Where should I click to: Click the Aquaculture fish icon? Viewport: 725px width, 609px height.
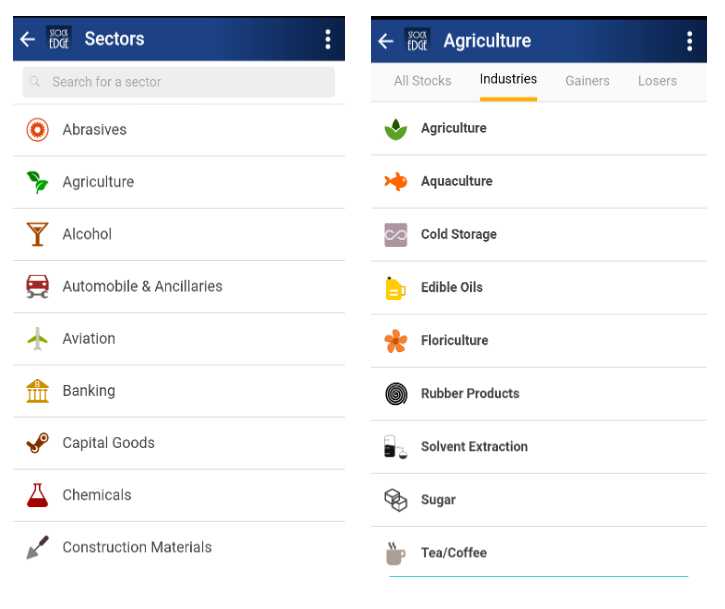[396, 181]
